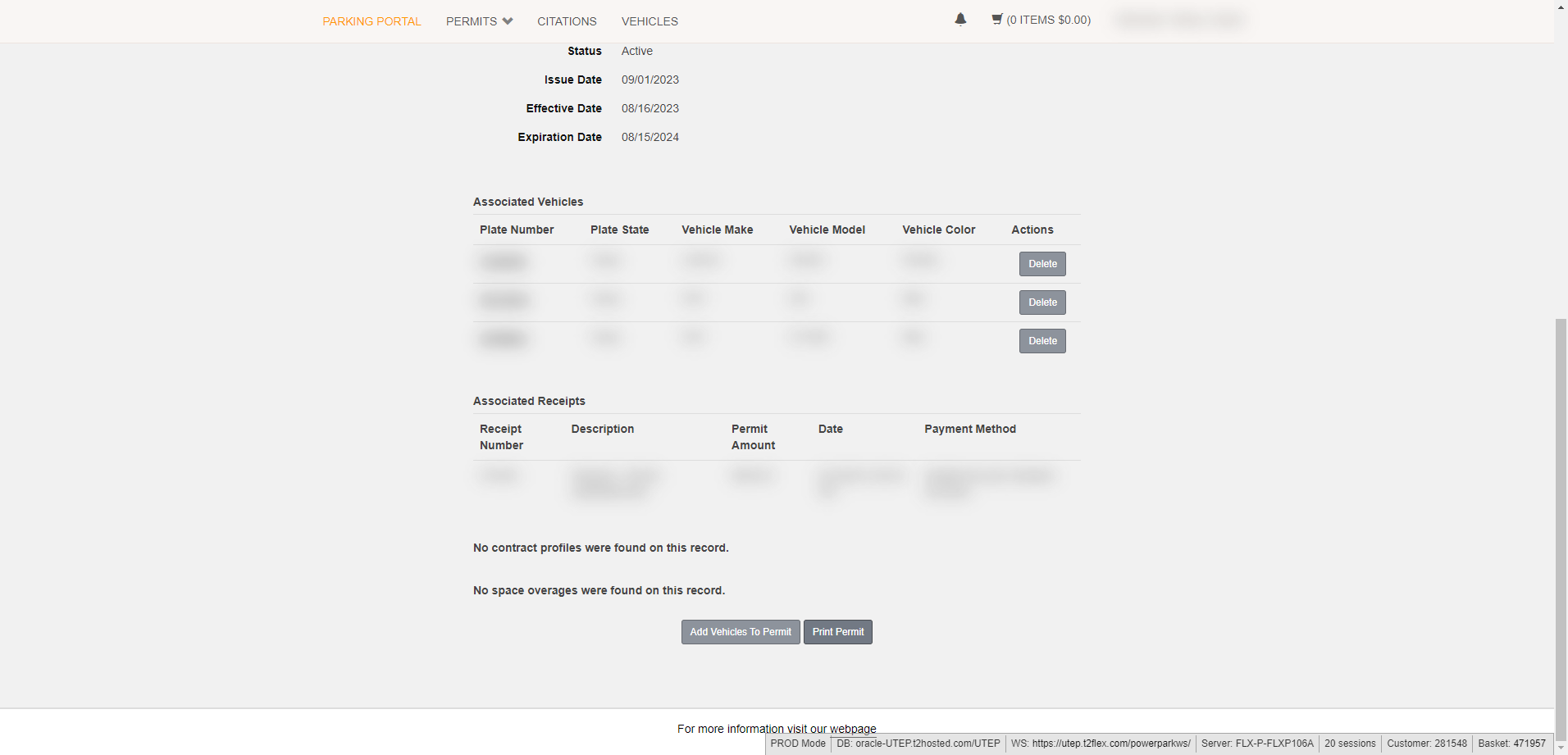
Task: Click the Plate Number column header
Action: [517, 230]
